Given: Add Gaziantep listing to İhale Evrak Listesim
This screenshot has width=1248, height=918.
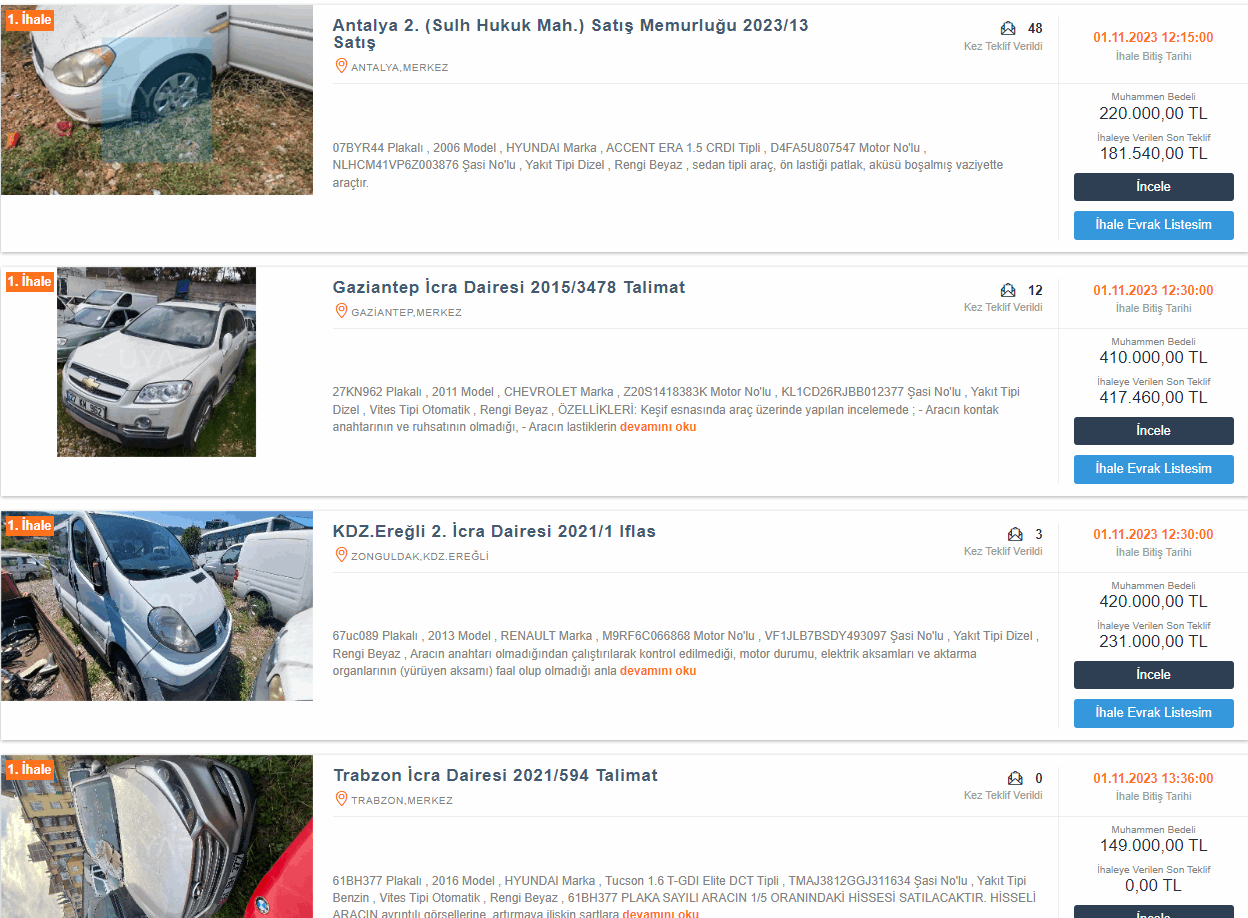Looking at the screenshot, I should click(1153, 469).
